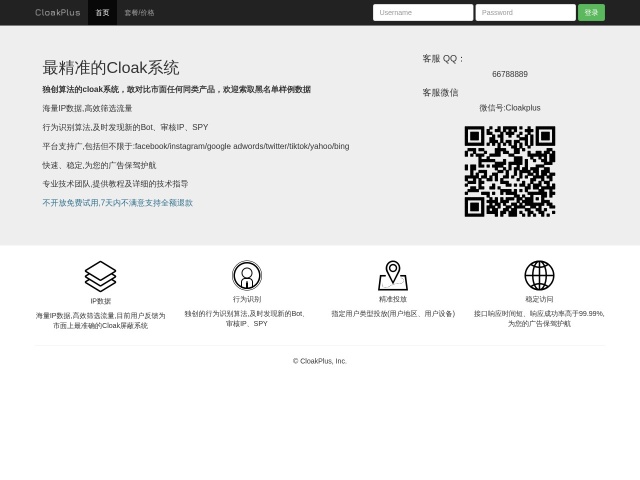Click the 稳定访问 feature label
640x480 pixels.
click(539, 299)
